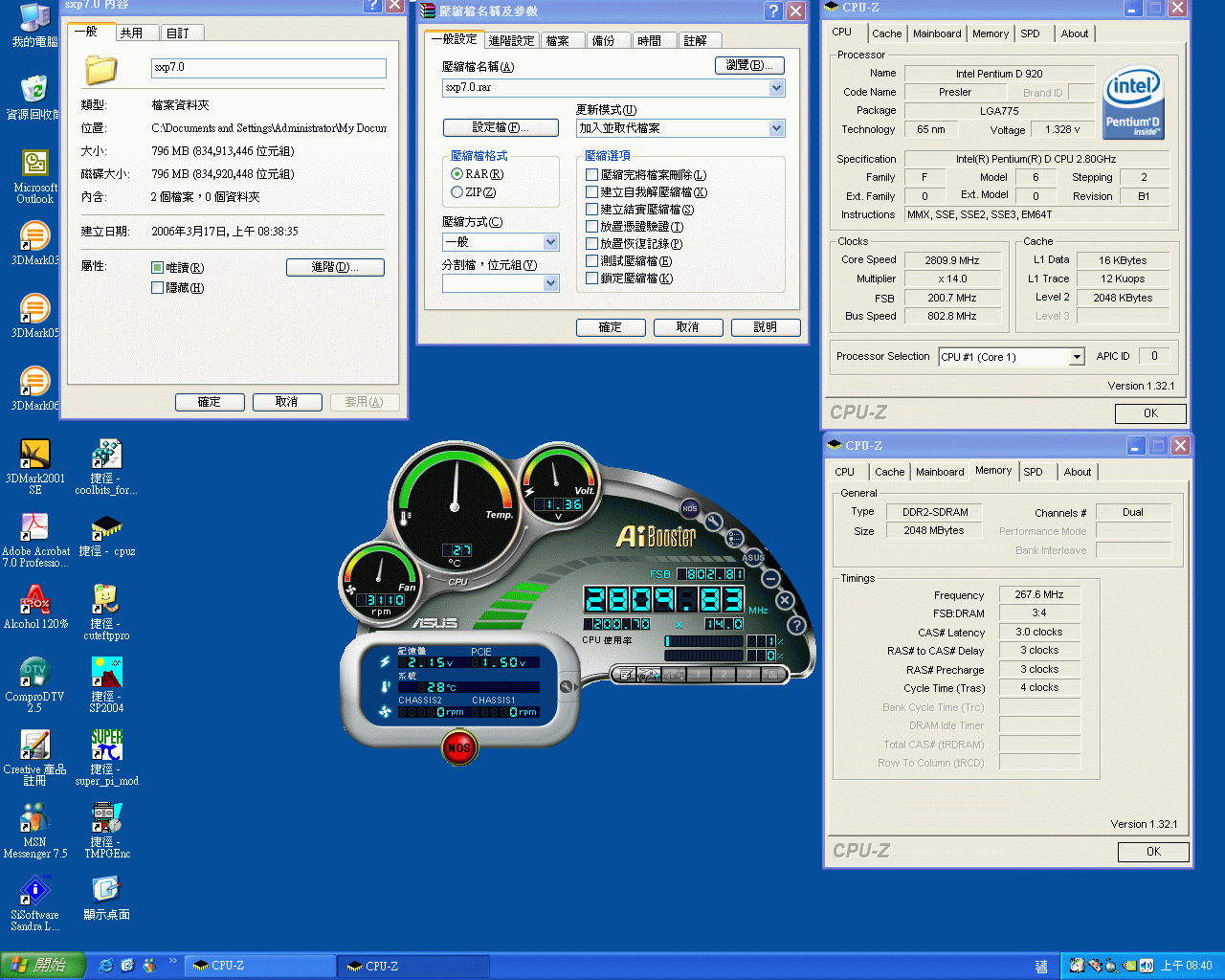Viewport: 1225px width, 980px height.
Task: Click the Start button on taskbar
Action: (x=42, y=966)
